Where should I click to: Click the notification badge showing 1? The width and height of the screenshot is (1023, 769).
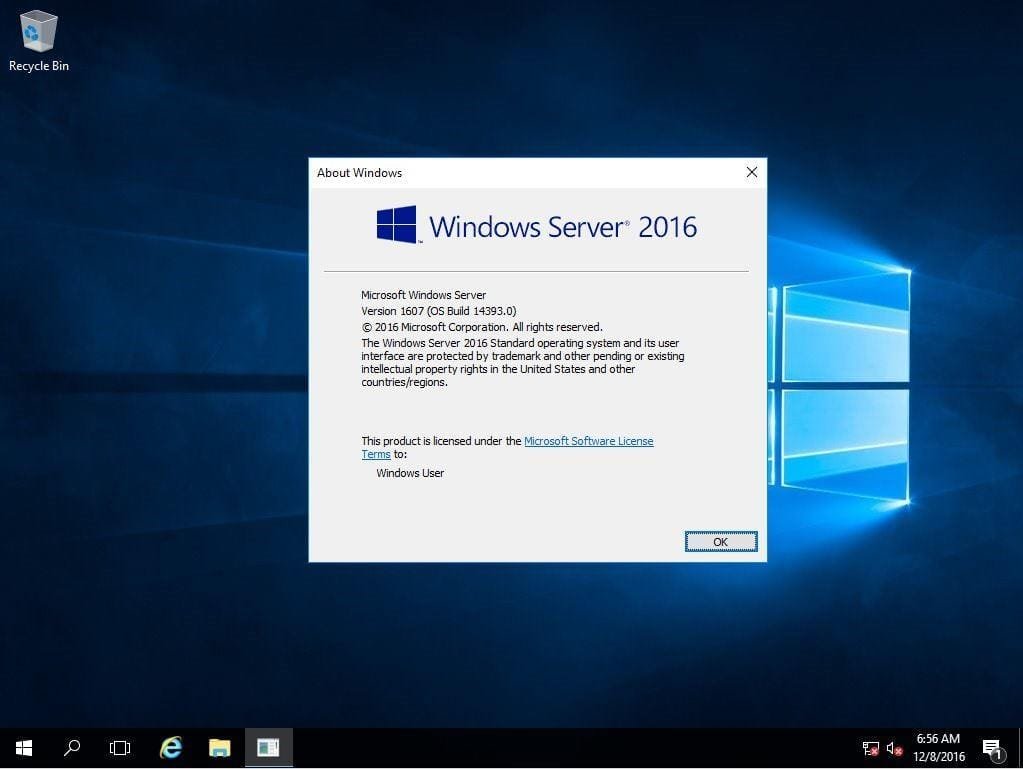(x=997, y=757)
